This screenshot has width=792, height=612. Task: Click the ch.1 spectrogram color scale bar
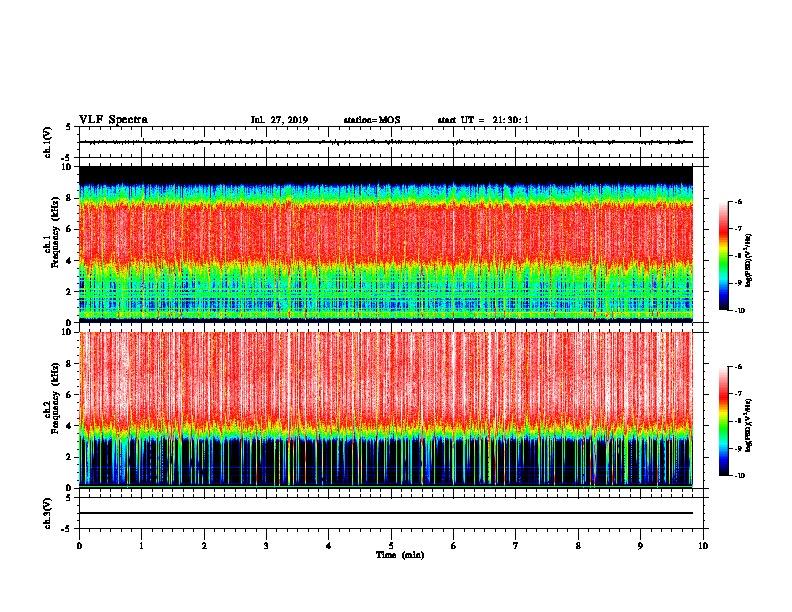pyautogui.click(x=724, y=256)
